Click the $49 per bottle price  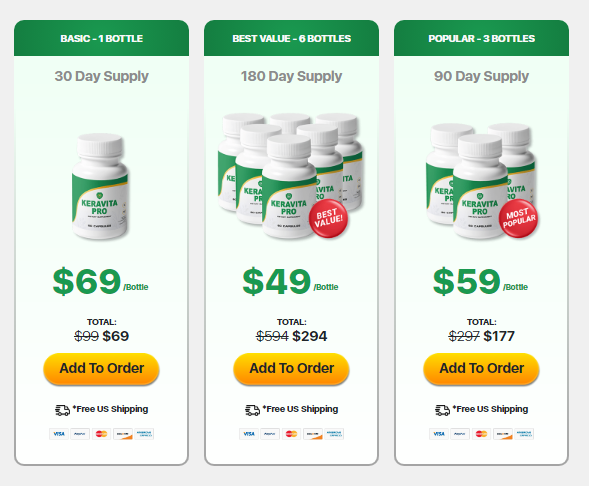[290, 282]
